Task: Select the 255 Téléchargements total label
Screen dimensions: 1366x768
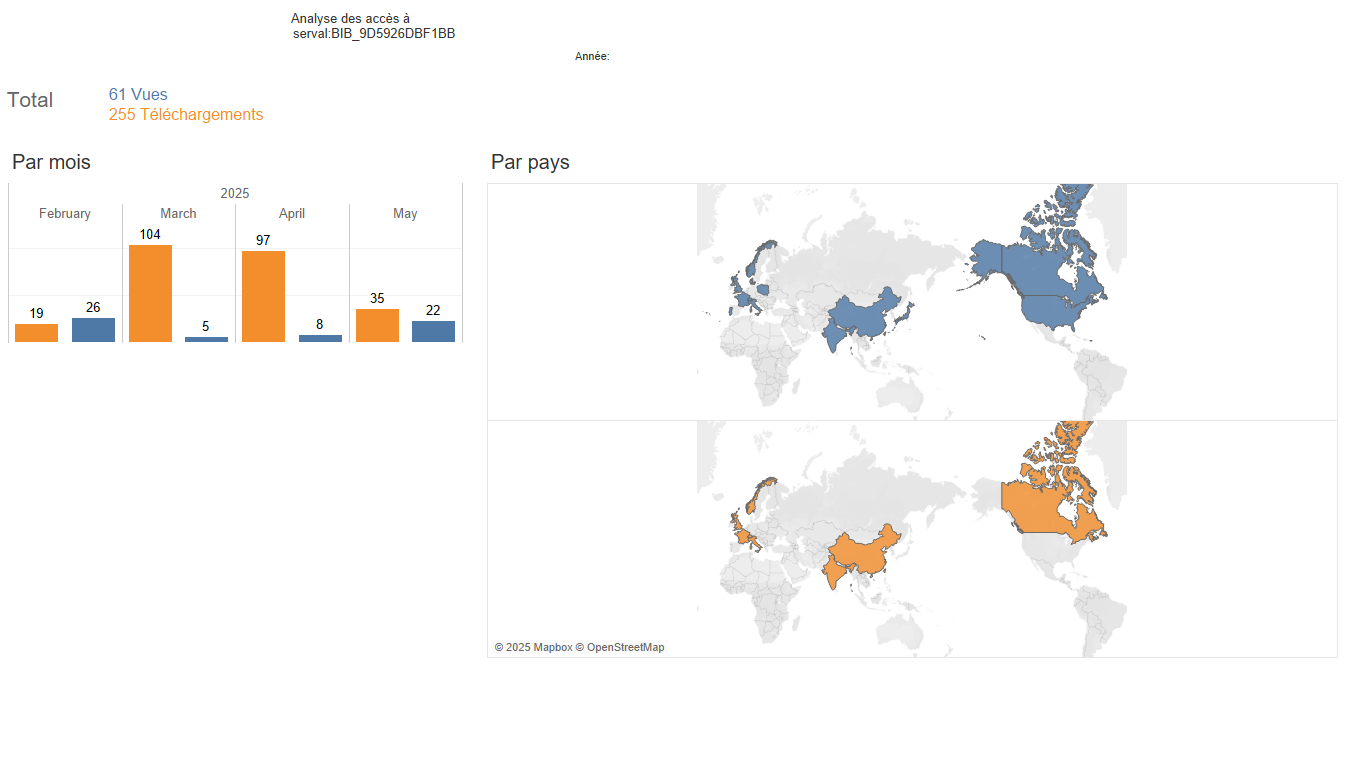Action: tap(186, 114)
